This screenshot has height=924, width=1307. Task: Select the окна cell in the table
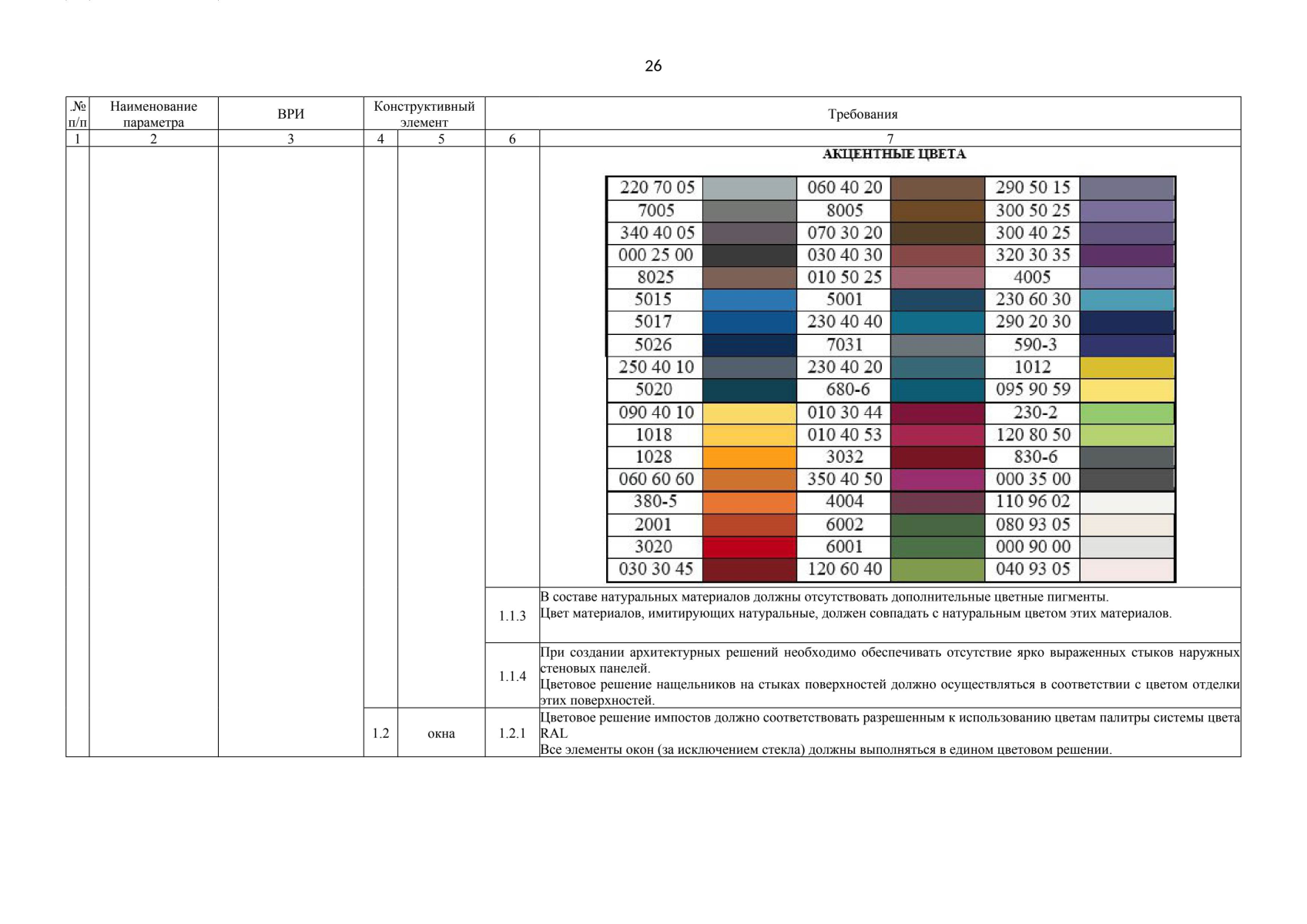(x=441, y=733)
